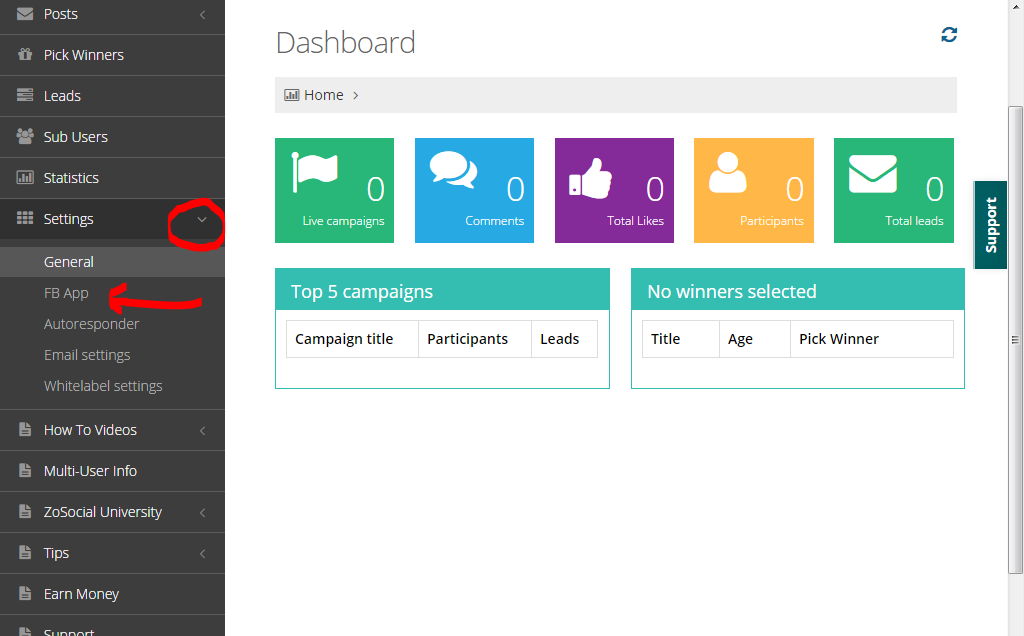
Task: Click the breadcrumb arrow after Home
Action: 355,95
